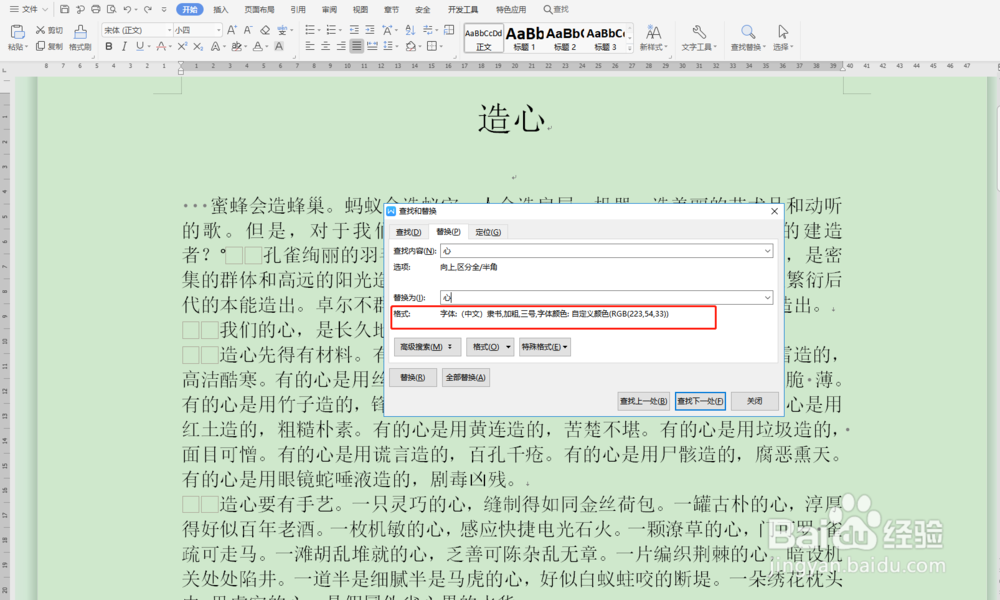Open 特殊格式(E) dropdown in dialog
Screen dimensions: 1000x600
click(x=545, y=347)
